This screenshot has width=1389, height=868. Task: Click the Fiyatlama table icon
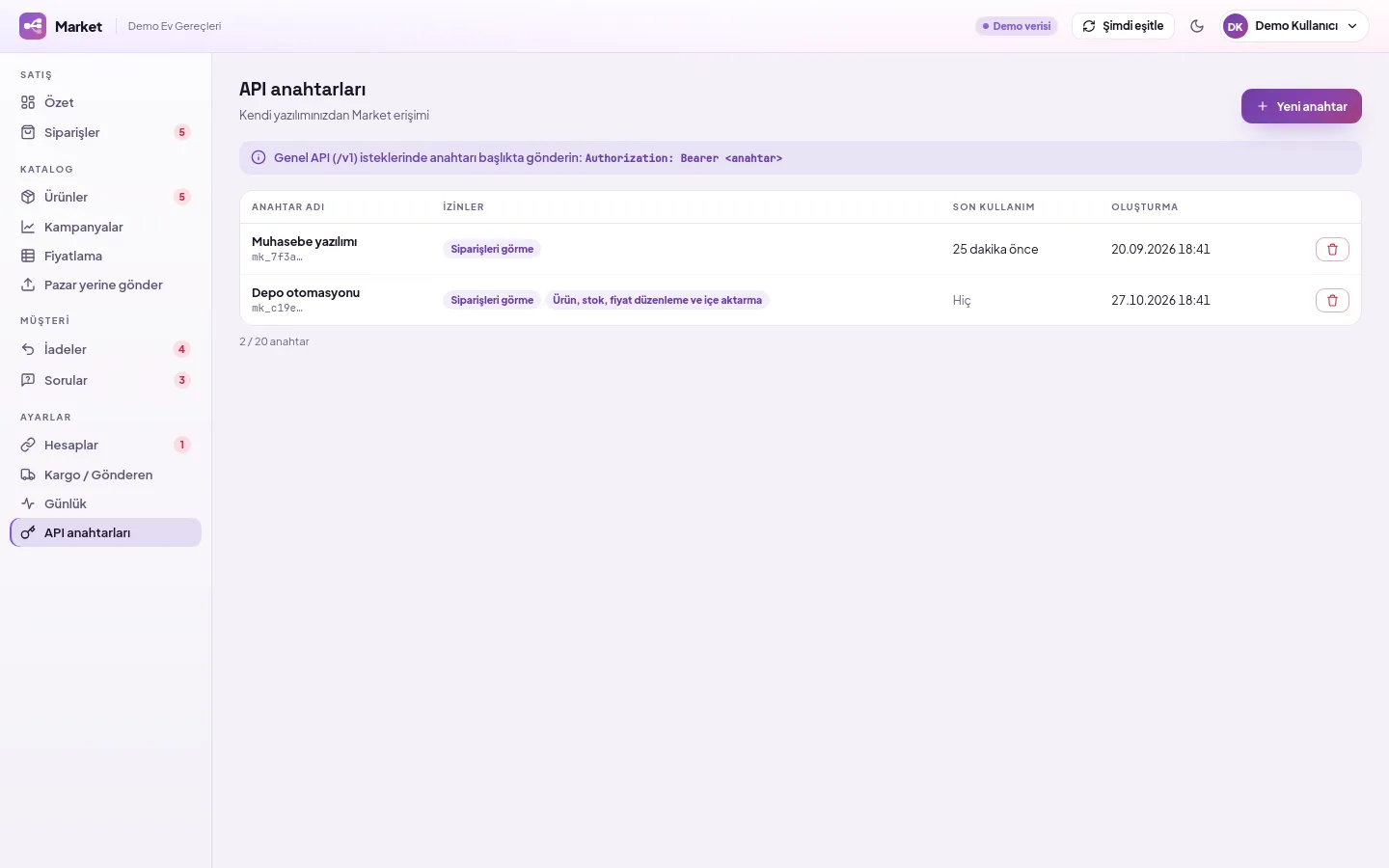[x=28, y=256]
